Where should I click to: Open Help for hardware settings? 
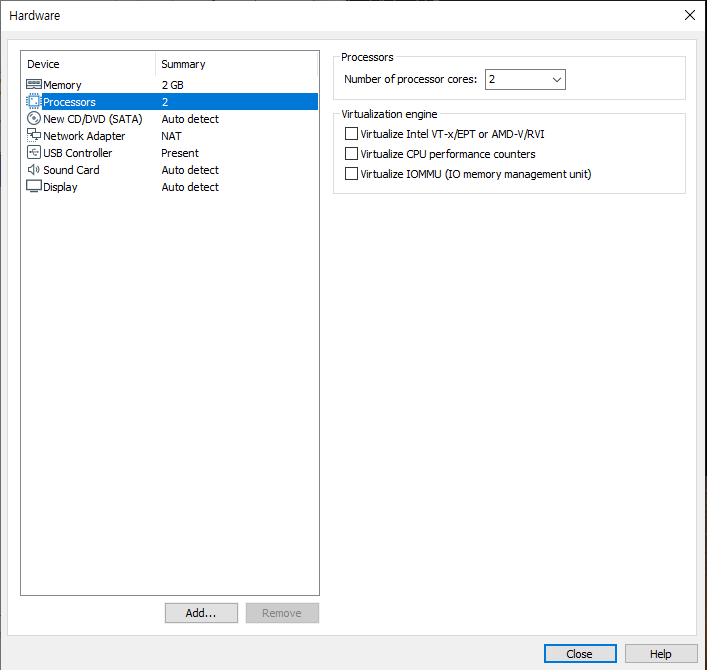tap(661, 653)
